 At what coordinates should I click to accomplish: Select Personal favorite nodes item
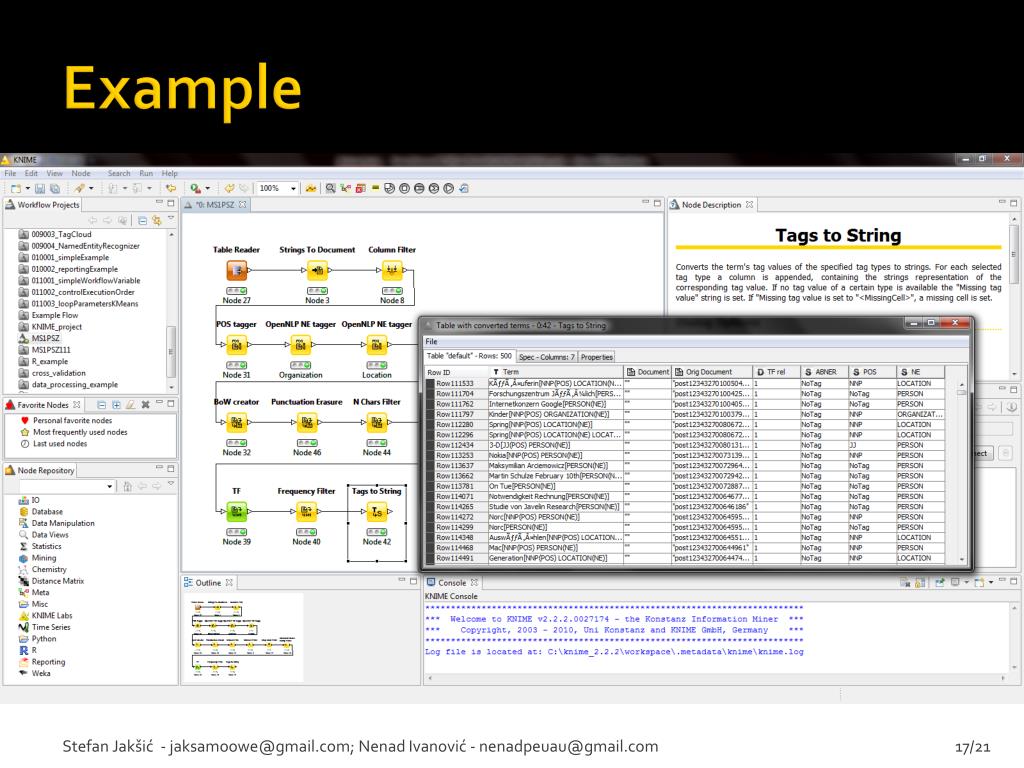[x=72, y=421]
